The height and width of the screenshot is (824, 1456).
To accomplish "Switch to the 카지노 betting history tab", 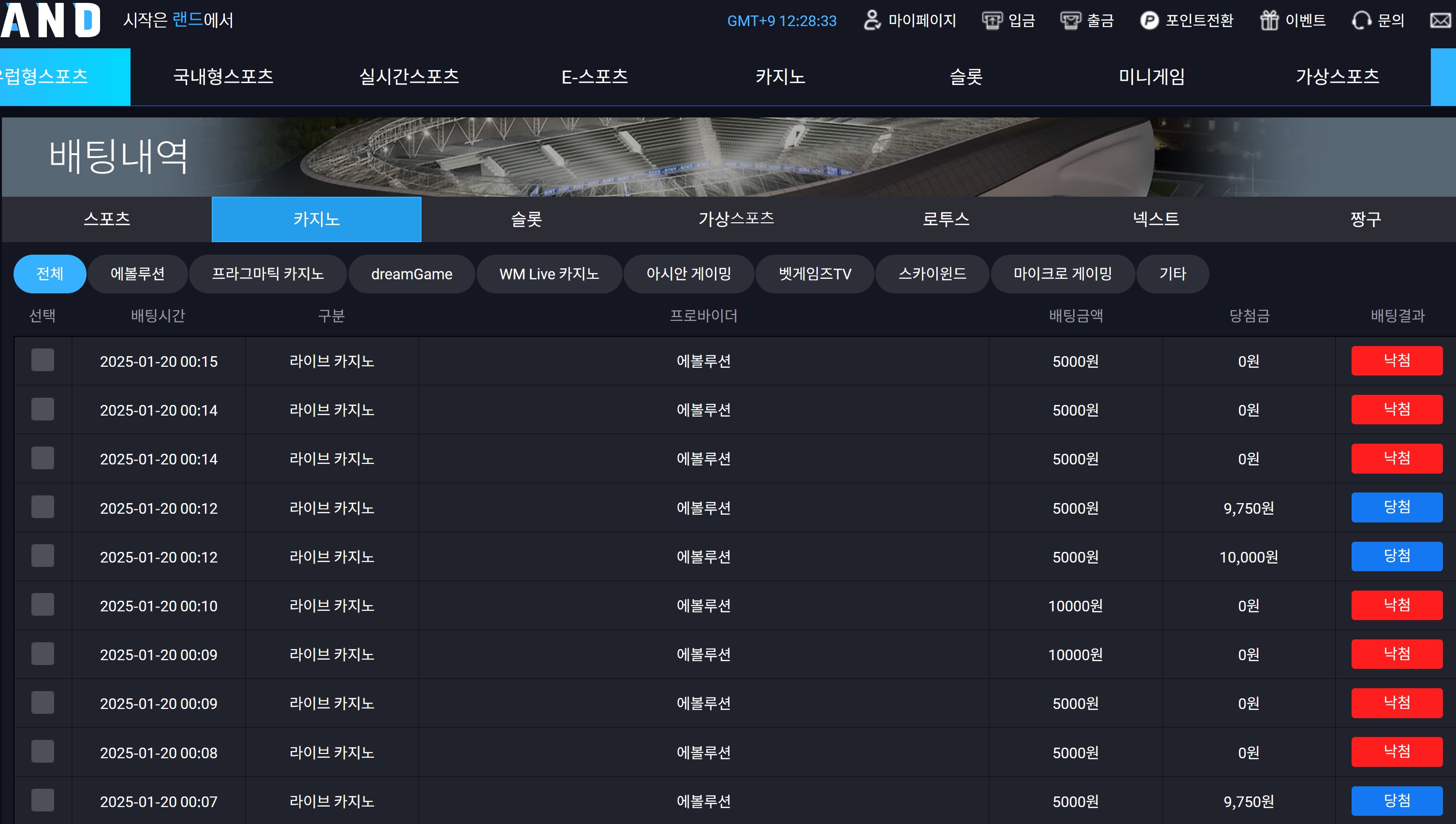I will pyautogui.click(x=316, y=219).
